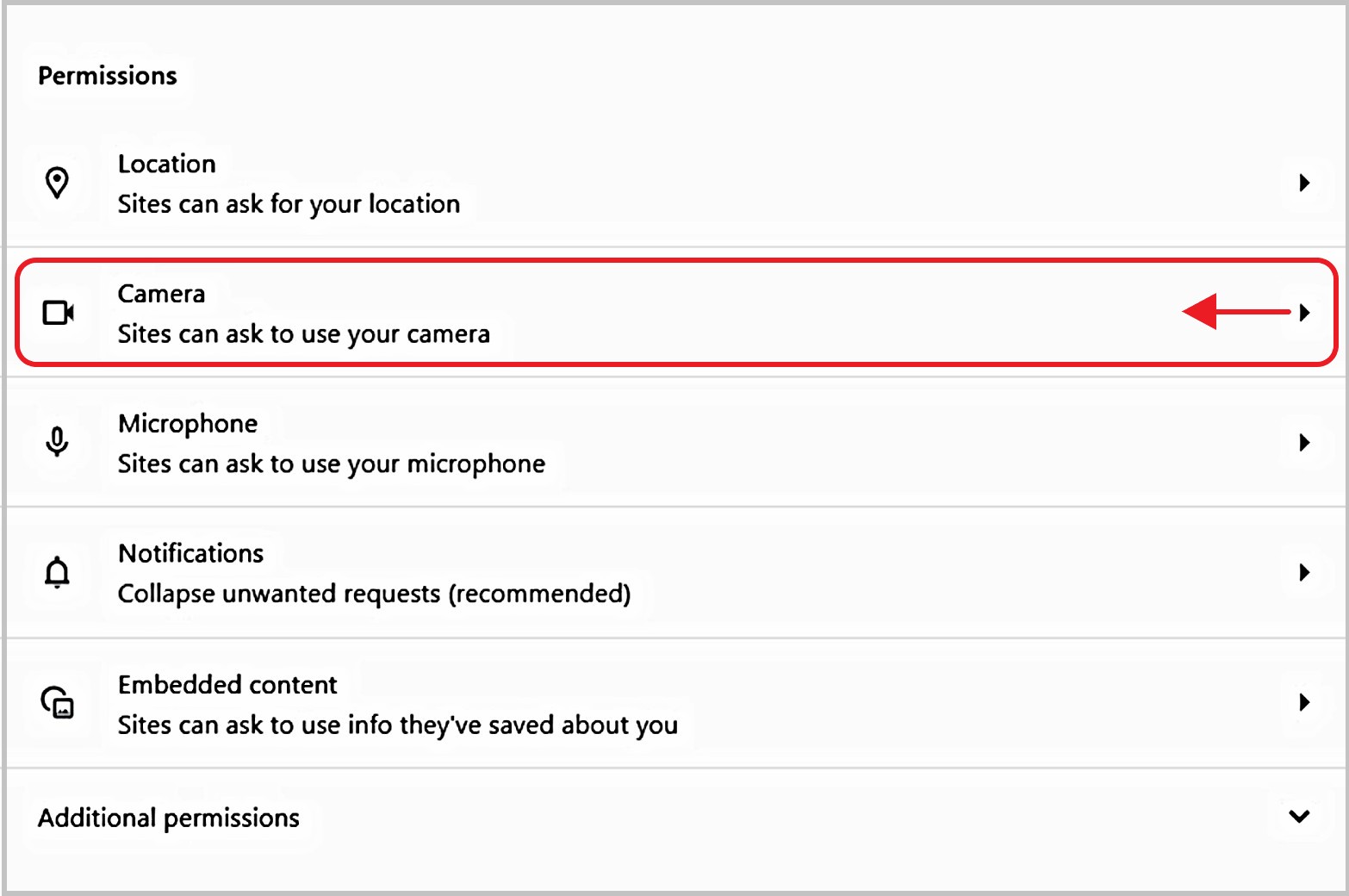
Task: Click the Additional permissions label
Action: coord(169,818)
